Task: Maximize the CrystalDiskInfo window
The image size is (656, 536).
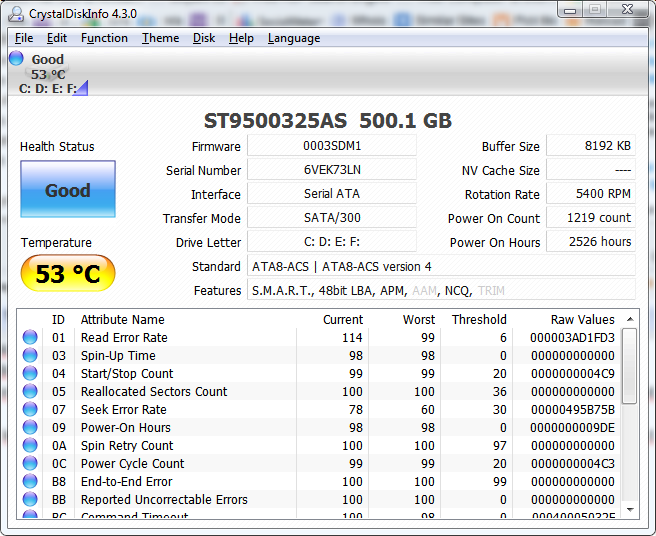Action: tap(595, 10)
